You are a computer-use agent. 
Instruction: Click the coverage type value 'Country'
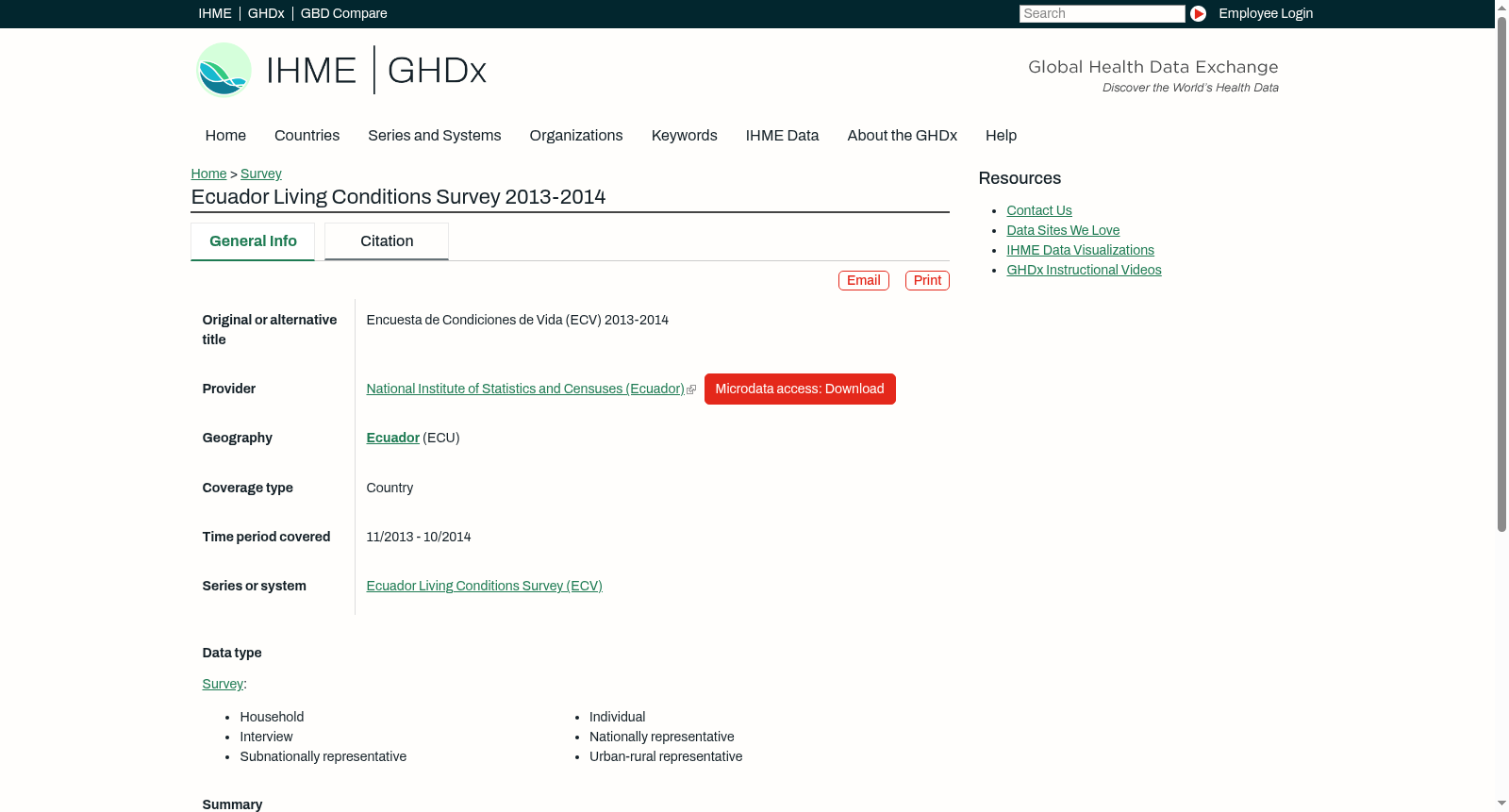(x=390, y=489)
